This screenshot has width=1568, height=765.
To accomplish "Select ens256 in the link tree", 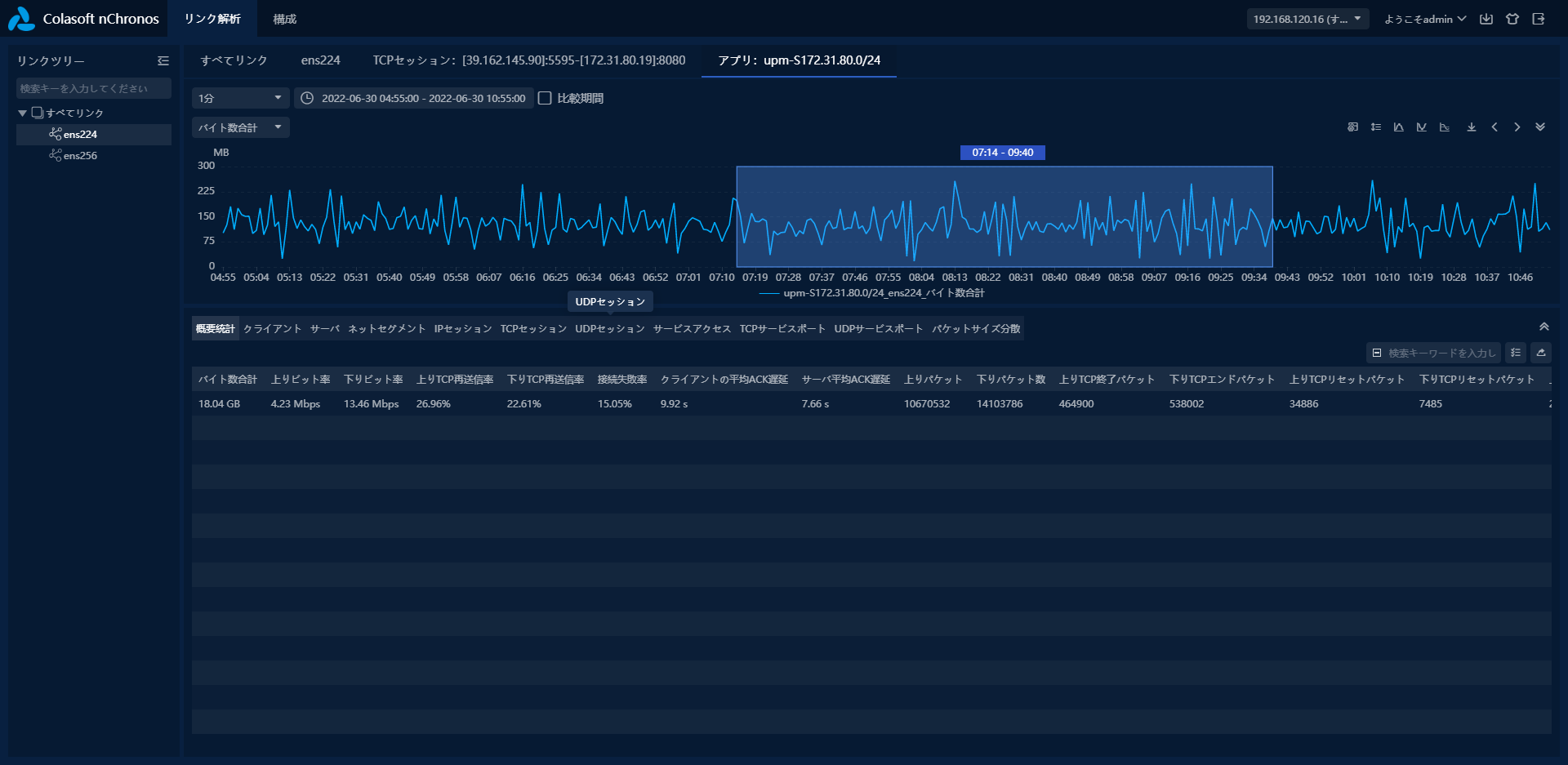I will coord(80,155).
